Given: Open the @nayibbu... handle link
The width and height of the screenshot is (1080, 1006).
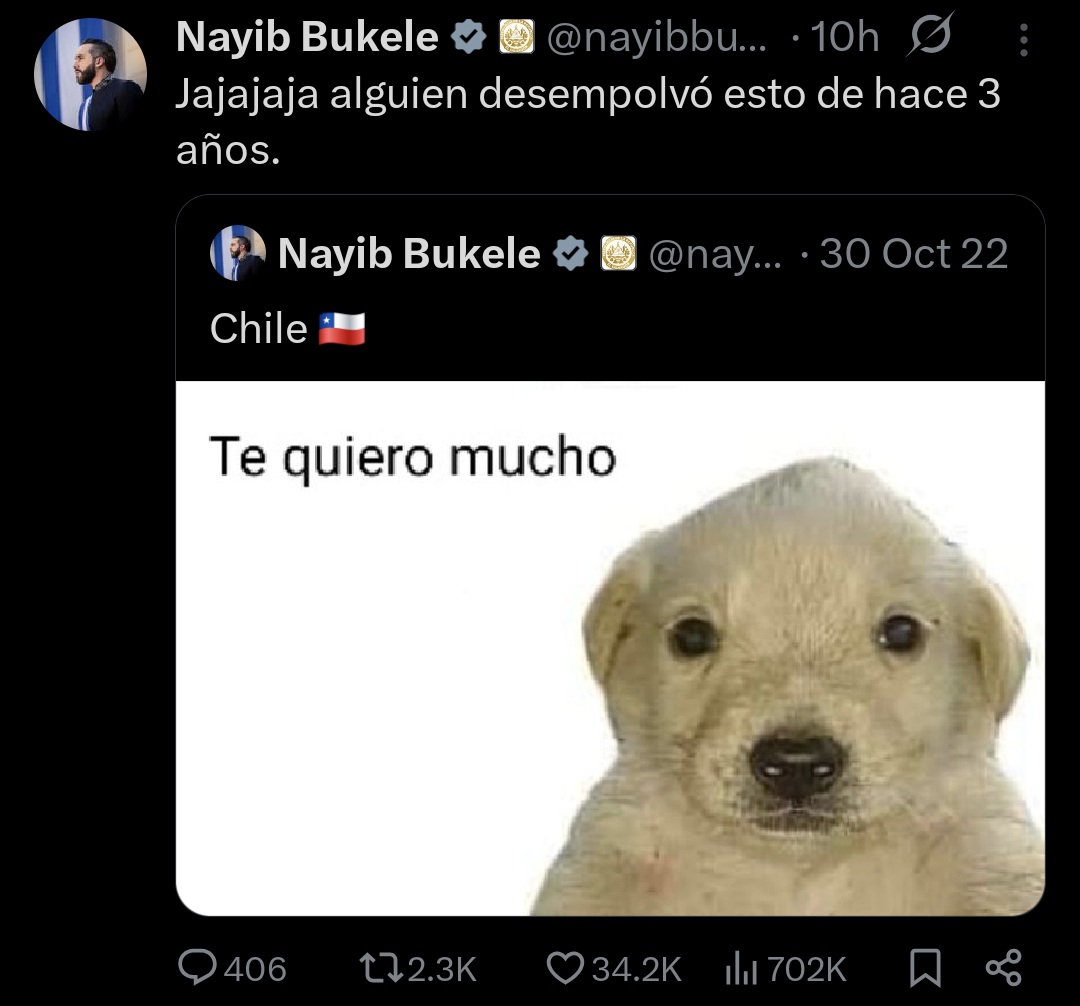Looking at the screenshot, I should tap(656, 37).
